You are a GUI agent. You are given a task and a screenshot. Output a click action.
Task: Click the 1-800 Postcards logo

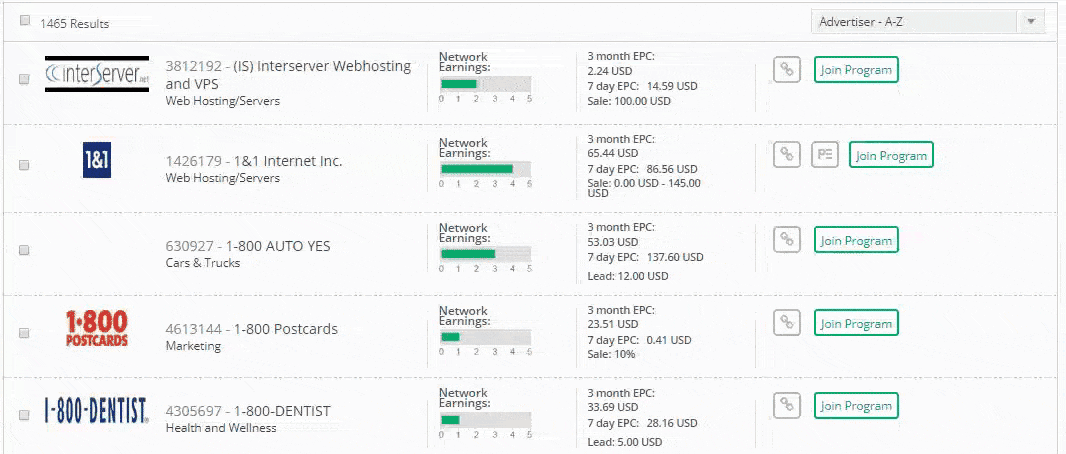coord(97,329)
